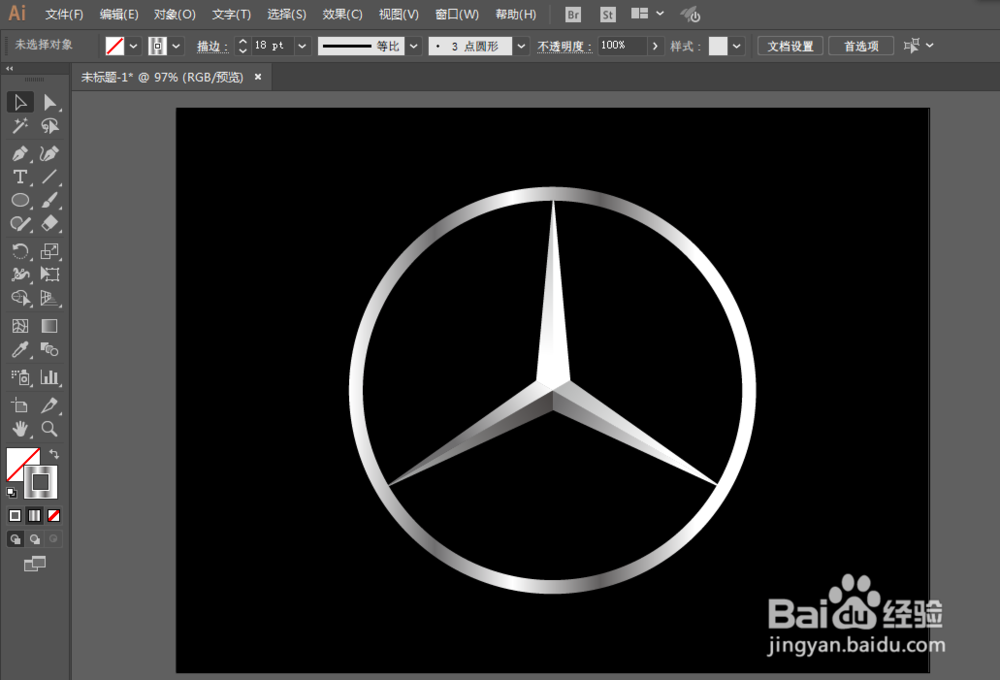Enable Draw Behind mode
This screenshot has height=680, width=1000.
(x=34, y=539)
